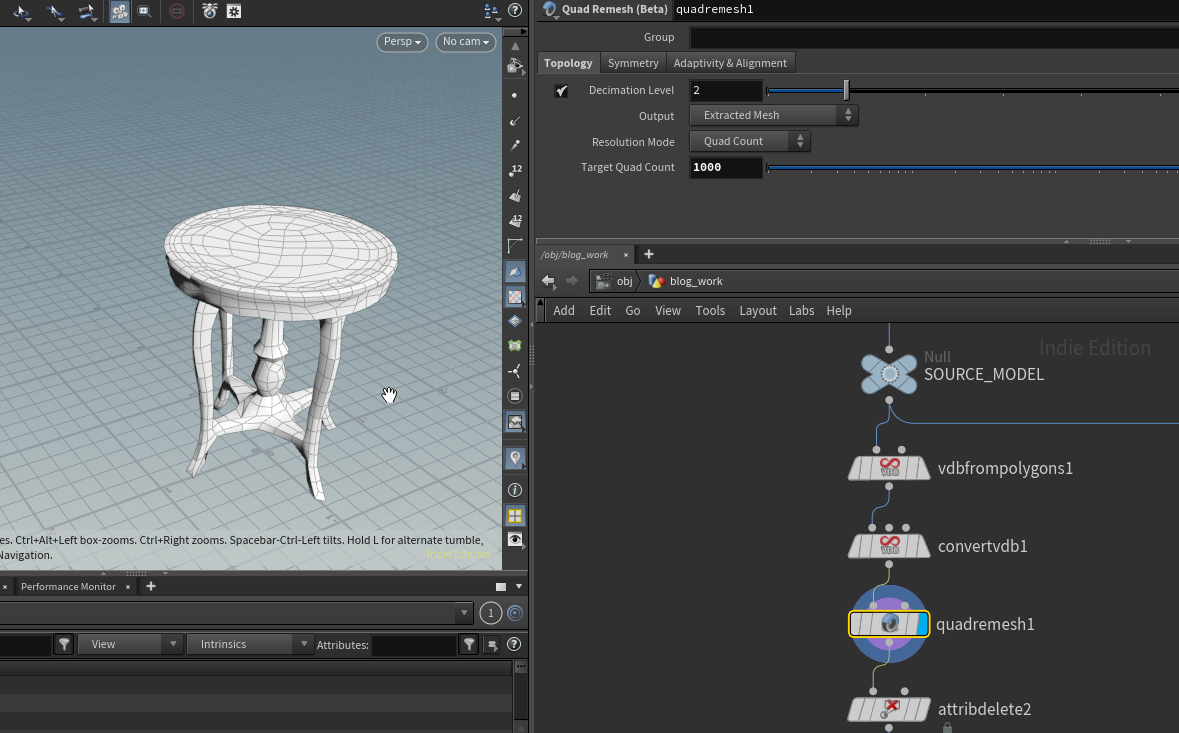Select the quadremesh1 node body
Image resolution: width=1179 pixels, height=733 pixels.
[889, 624]
